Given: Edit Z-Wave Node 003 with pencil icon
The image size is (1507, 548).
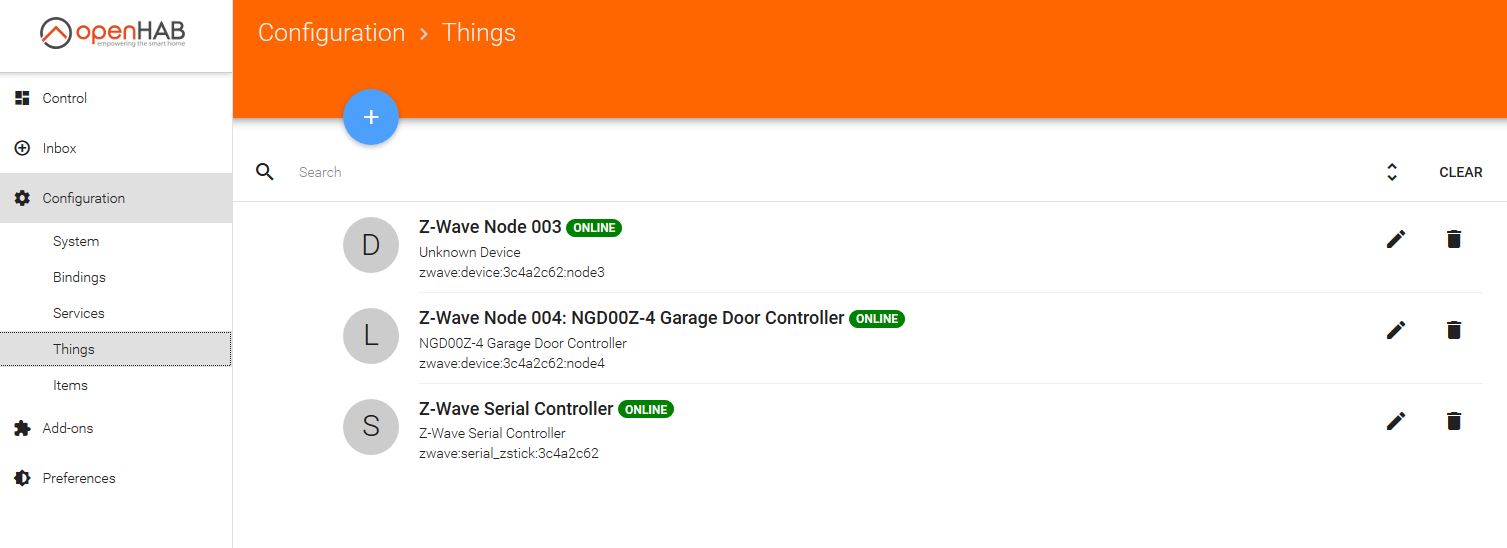Looking at the screenshot, I should pos(1396,239).
